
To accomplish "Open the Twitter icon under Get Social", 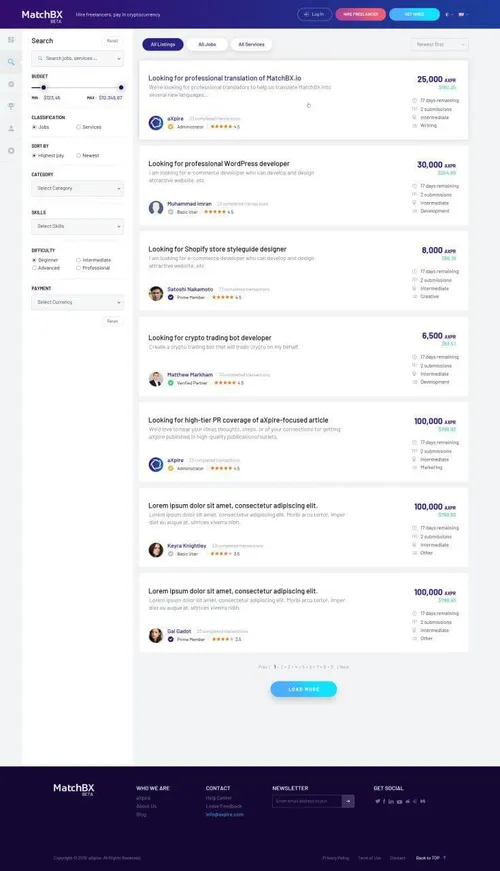I will click(377, 801).
